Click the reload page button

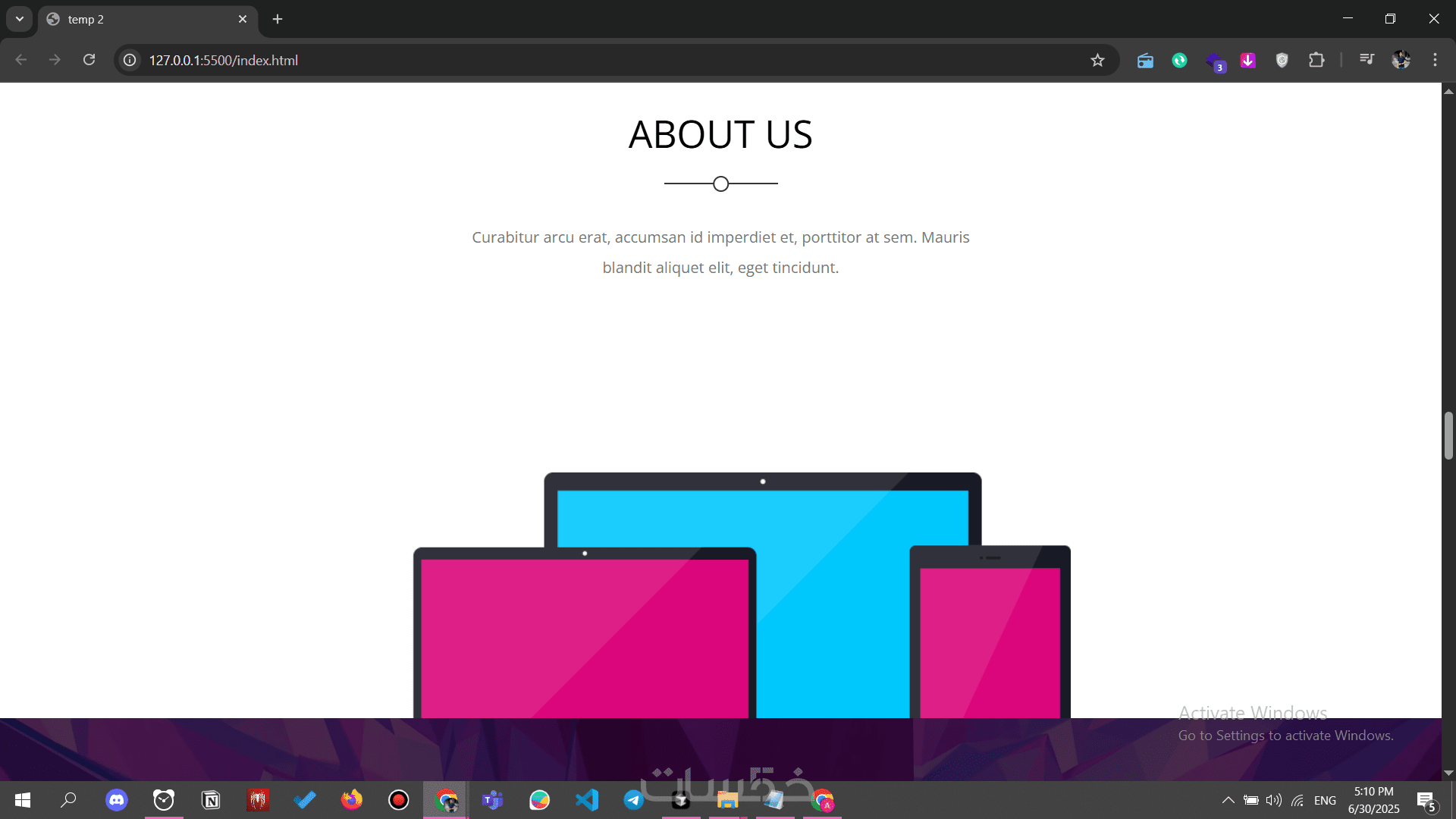point(89,60)
